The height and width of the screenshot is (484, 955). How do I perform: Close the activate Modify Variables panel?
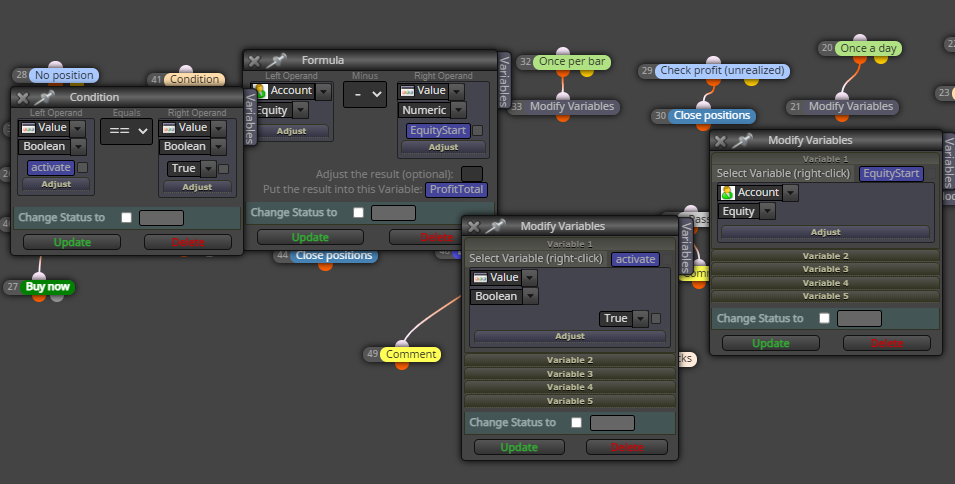tap(473, 226)
